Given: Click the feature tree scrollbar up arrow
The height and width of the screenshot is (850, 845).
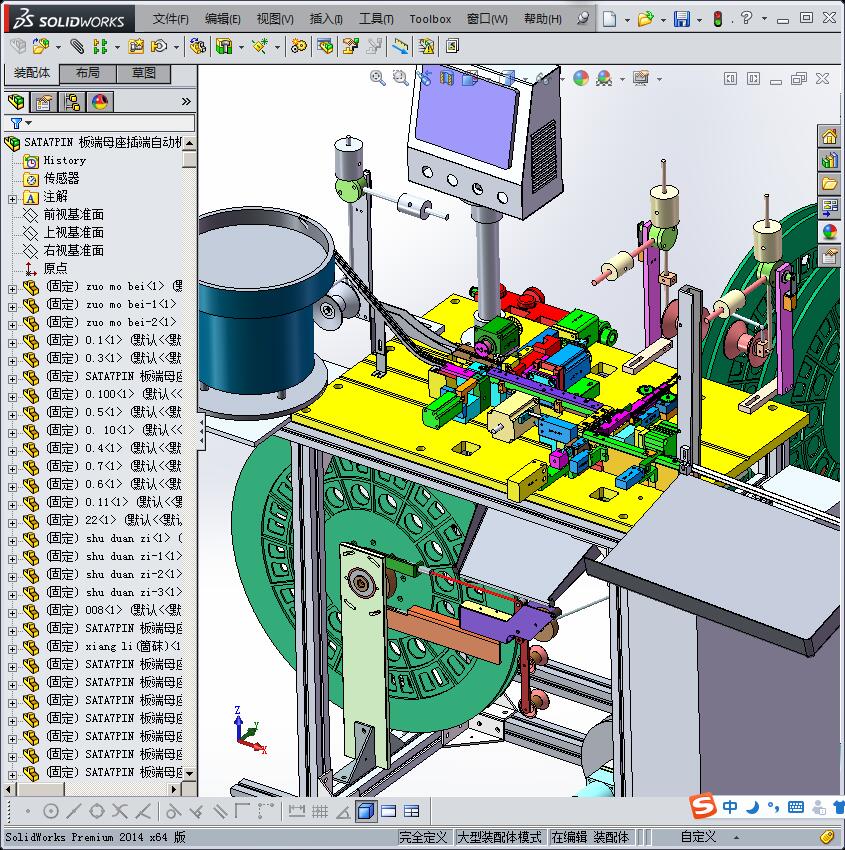Looking at the screenshot, I should tap(189, 143).
